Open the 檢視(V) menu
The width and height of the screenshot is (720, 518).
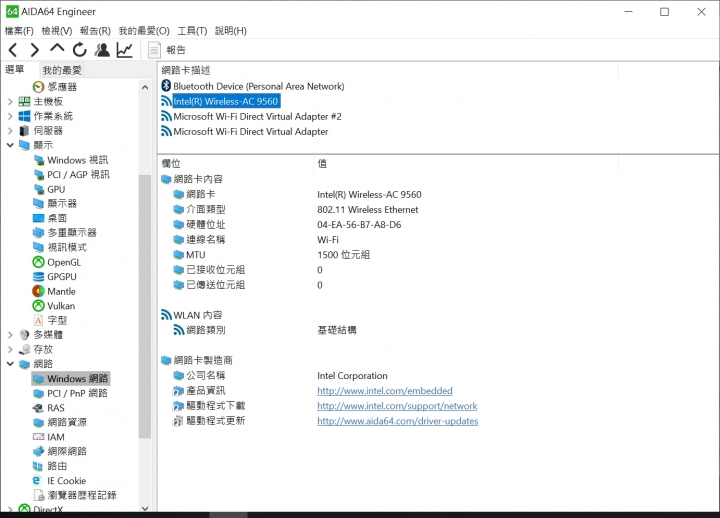tap(56, 31)
